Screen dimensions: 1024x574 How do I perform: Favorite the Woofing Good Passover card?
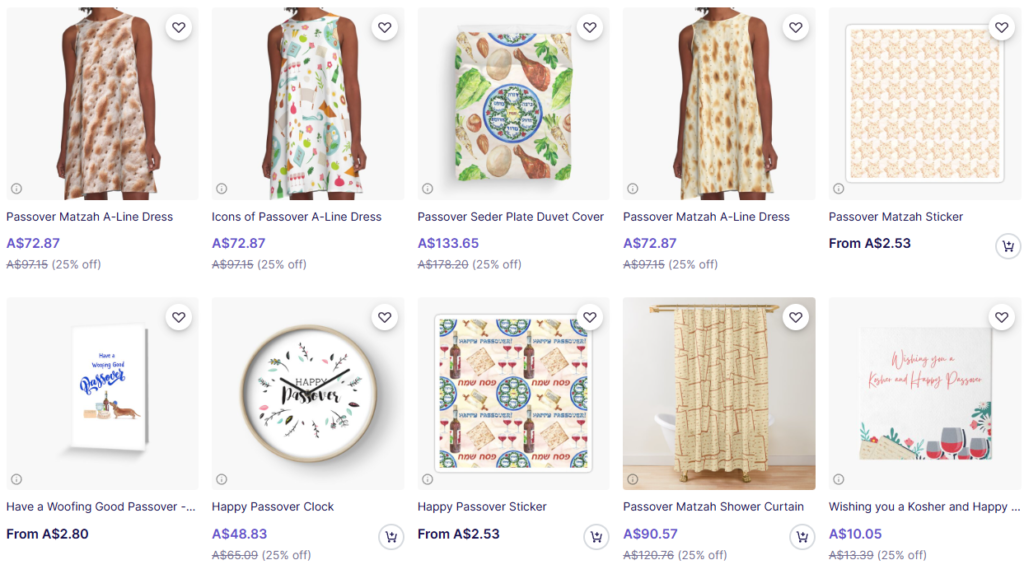point(179,318)
